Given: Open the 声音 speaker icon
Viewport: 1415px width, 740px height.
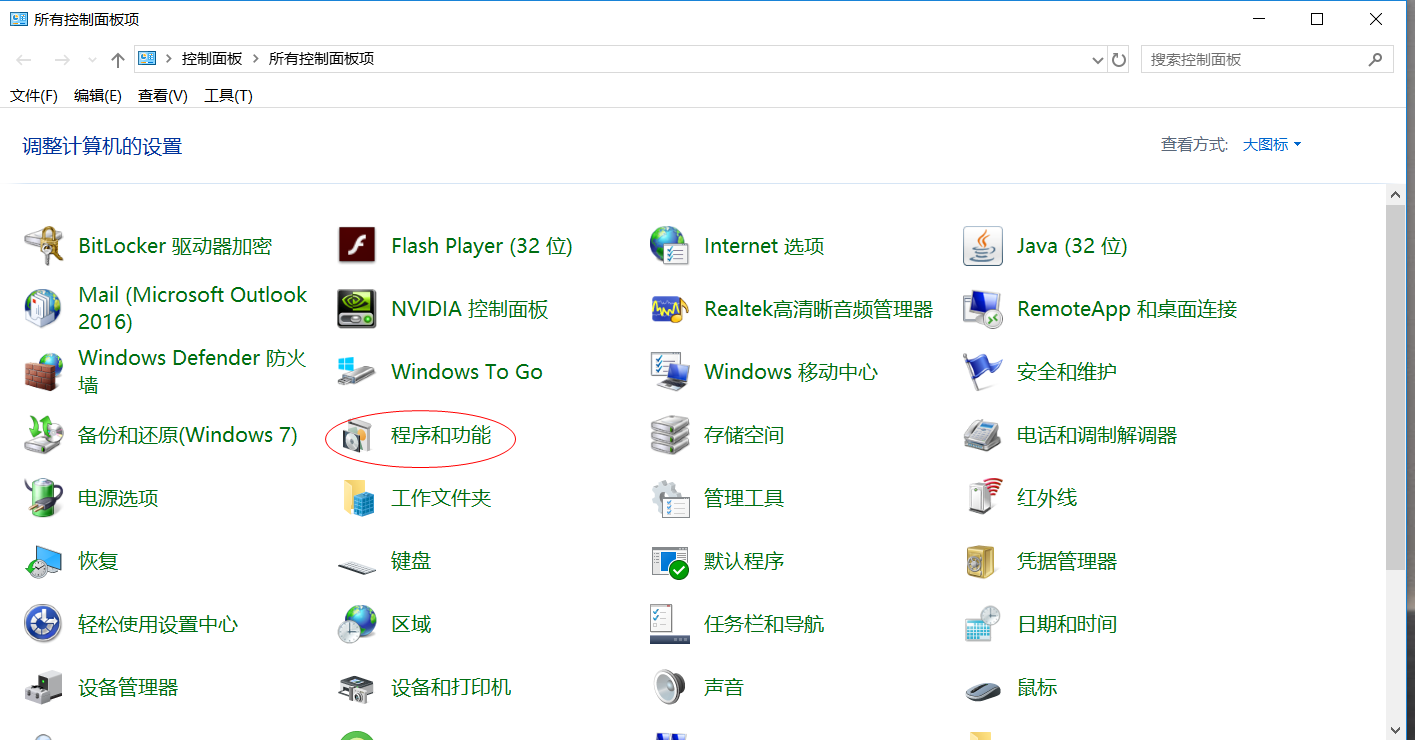Looking at the screenshot, I should click(x=670, y=687).
